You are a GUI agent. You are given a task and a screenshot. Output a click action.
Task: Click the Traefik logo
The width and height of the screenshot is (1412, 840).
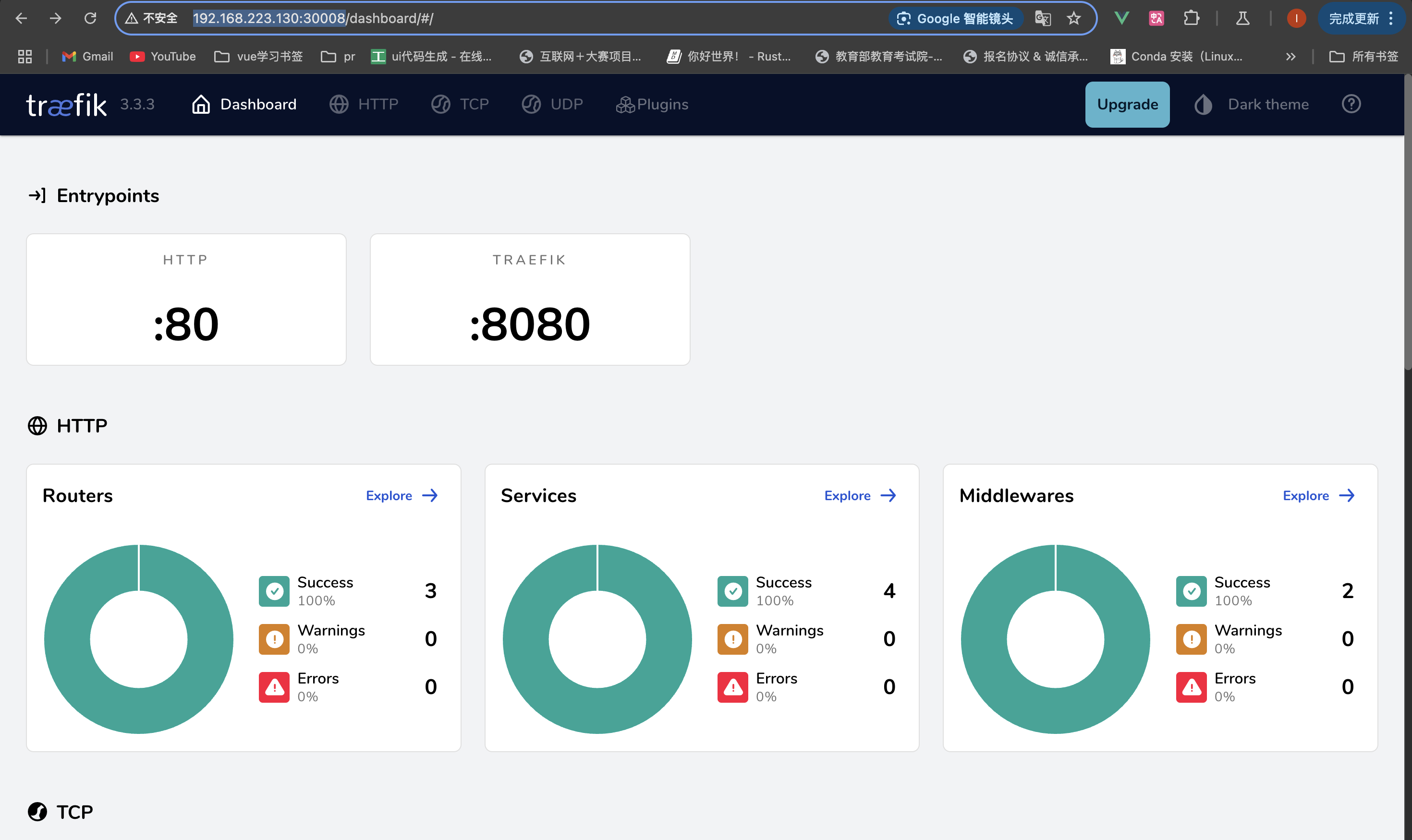(66, 104)
